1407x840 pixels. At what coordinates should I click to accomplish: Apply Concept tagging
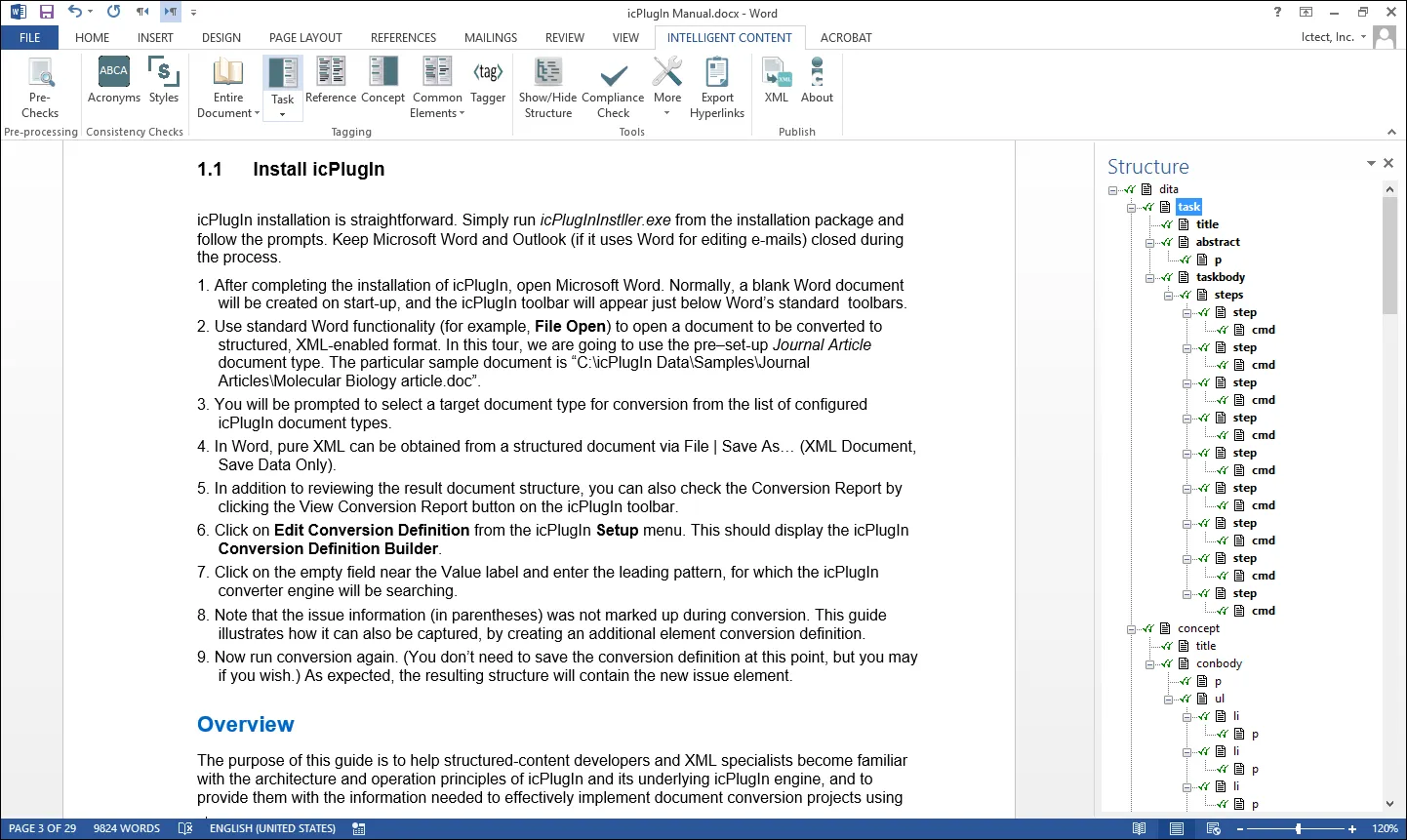tap(382, 81)
